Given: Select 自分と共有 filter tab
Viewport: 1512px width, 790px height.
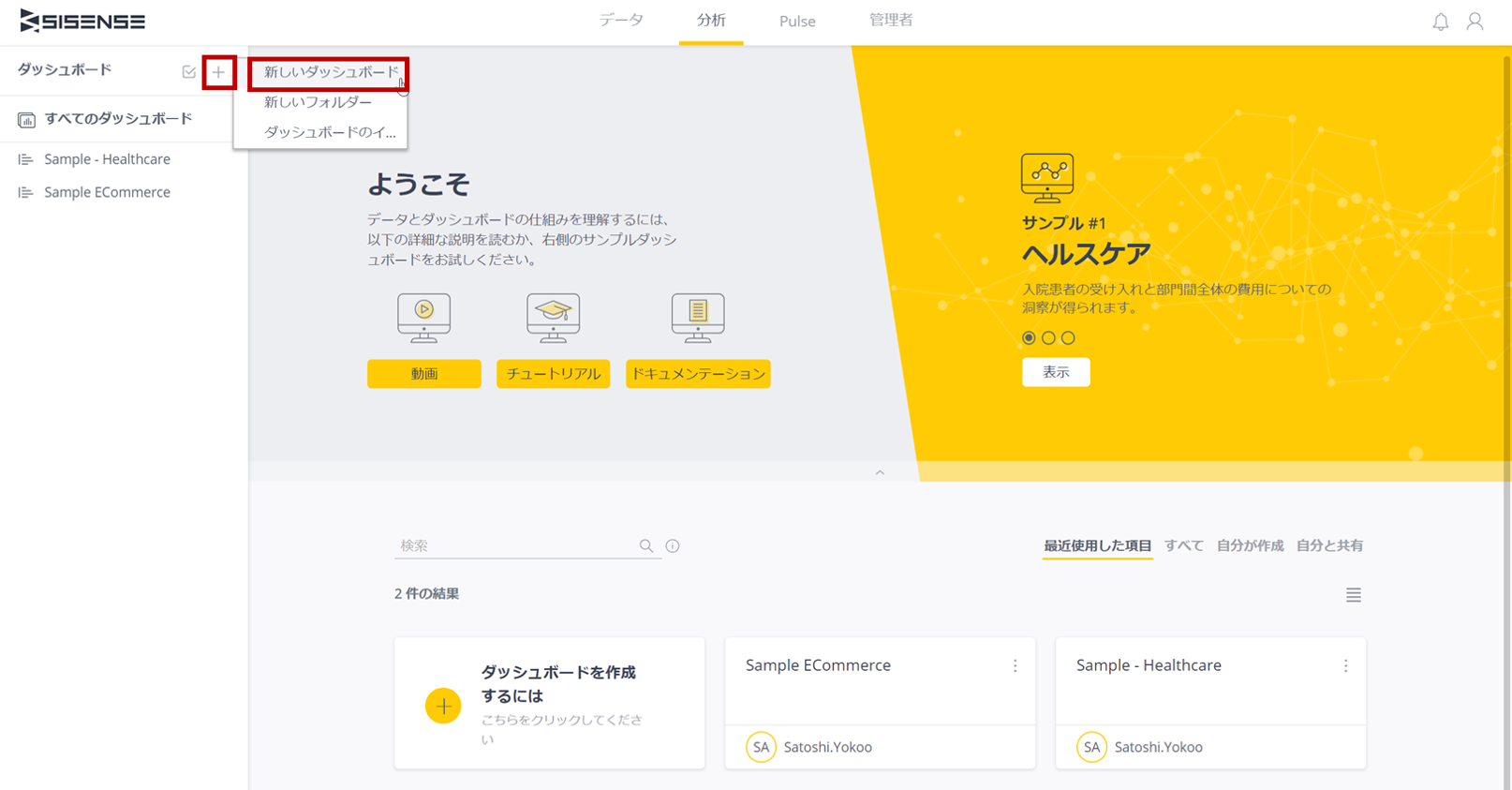Looking at the screenshot, I should [1329, 545].
